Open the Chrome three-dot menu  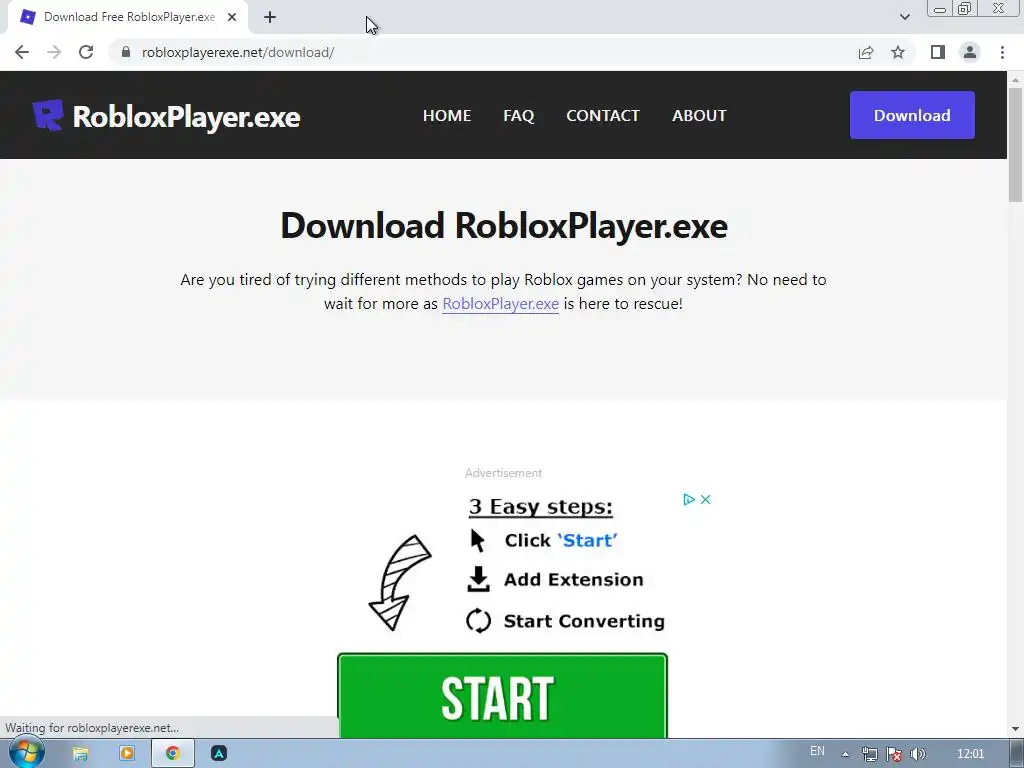tap(1002, 52)
